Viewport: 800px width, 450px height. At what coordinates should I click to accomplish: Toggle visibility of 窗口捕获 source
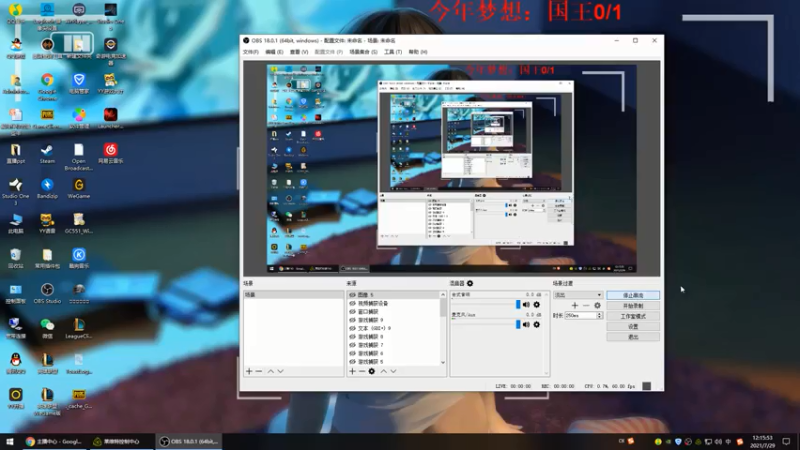click(x=352, y=312)
